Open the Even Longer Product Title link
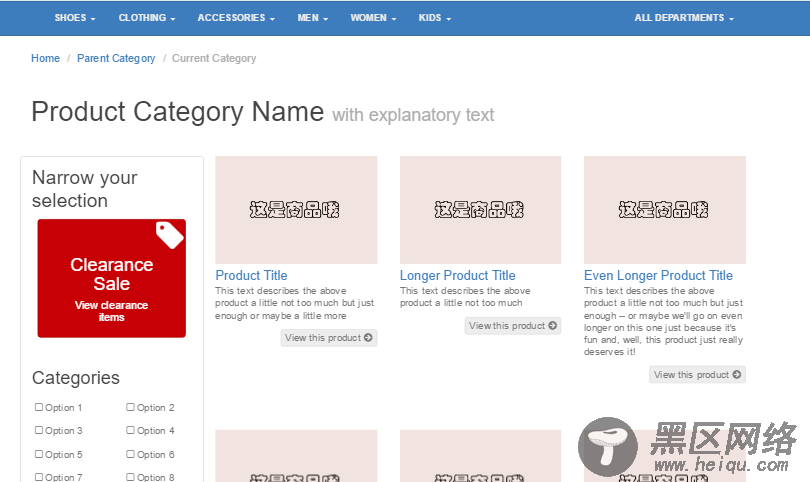 click(658, 275)
